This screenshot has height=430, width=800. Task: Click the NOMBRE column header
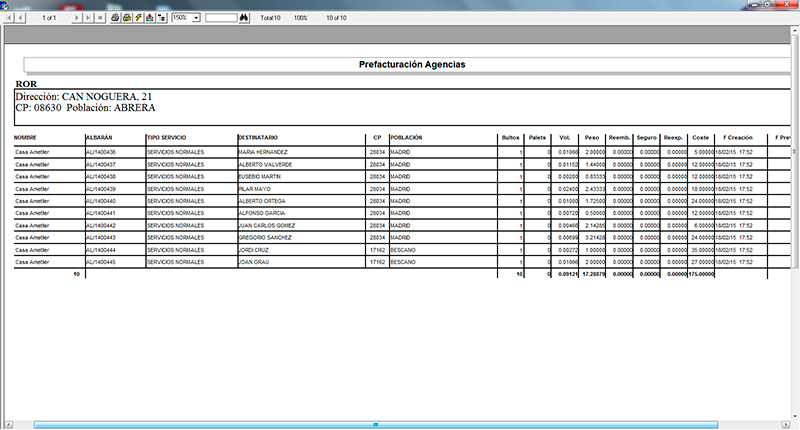coord(25,138)
